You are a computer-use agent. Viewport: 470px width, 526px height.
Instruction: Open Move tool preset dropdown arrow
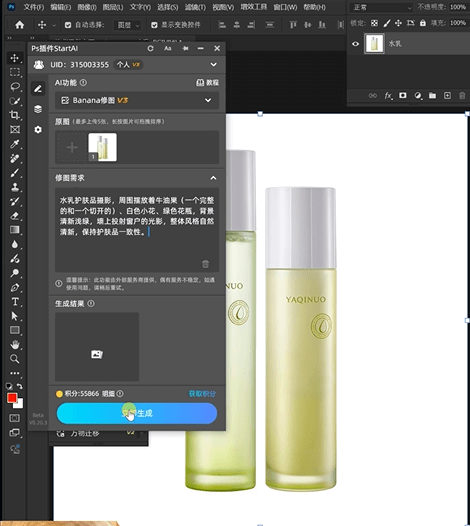pos(54,25)
